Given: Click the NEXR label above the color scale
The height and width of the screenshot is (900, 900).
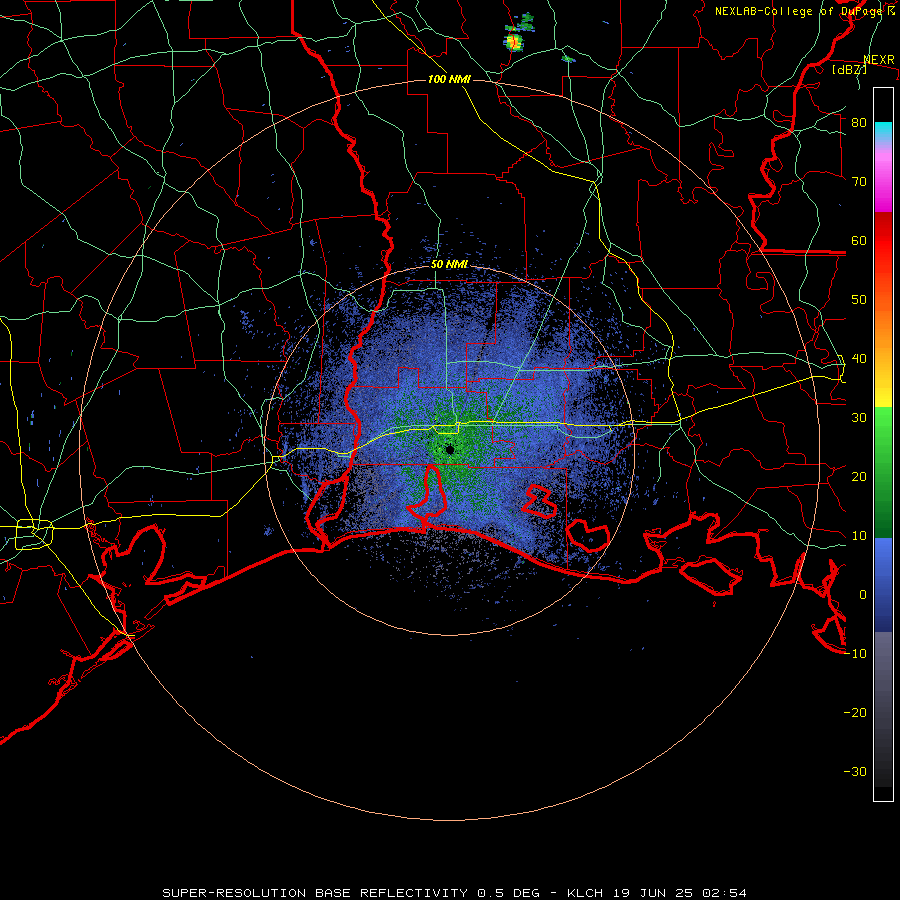Looking at the screenshot, I should coord(879,60).
